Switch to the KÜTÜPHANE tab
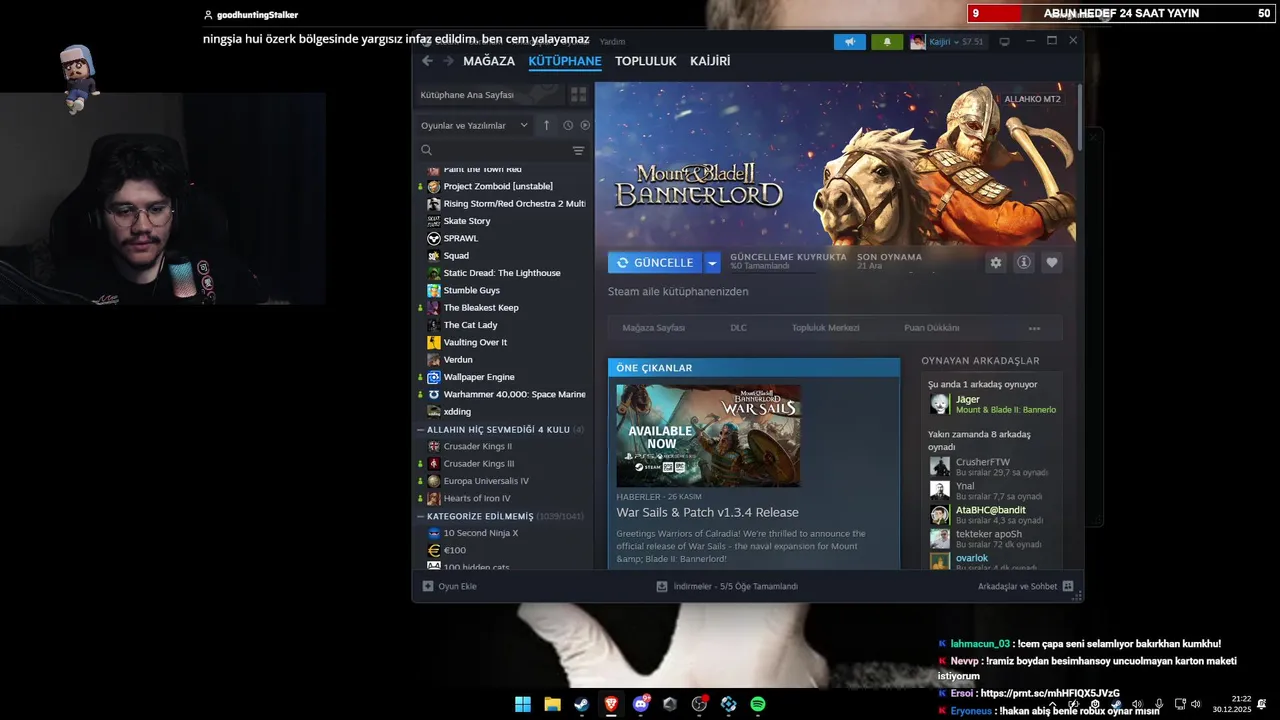Image resolution: width=1280 pixels, height=720 pixels. (x=565, y=61)
